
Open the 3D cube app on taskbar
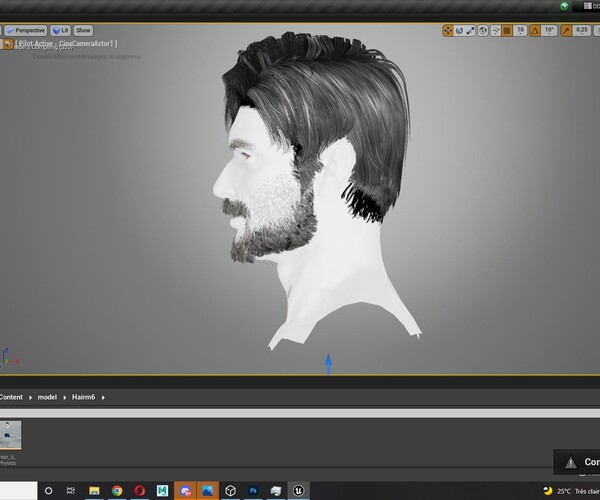[230, 490]
